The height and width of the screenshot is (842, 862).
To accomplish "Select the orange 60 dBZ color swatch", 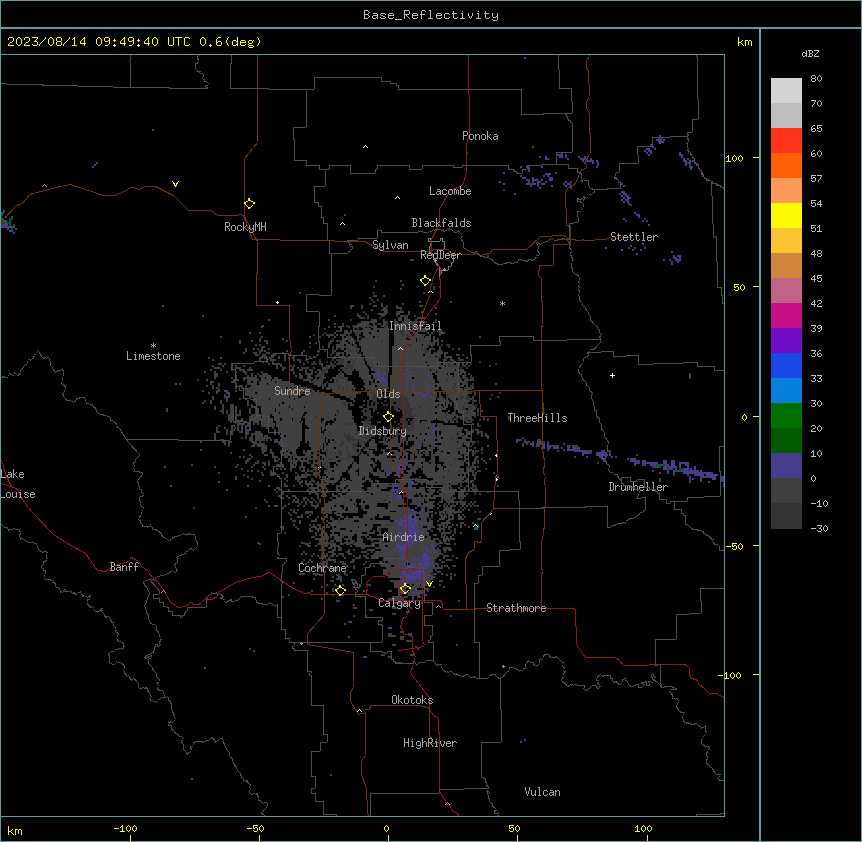I will (786, 165).
